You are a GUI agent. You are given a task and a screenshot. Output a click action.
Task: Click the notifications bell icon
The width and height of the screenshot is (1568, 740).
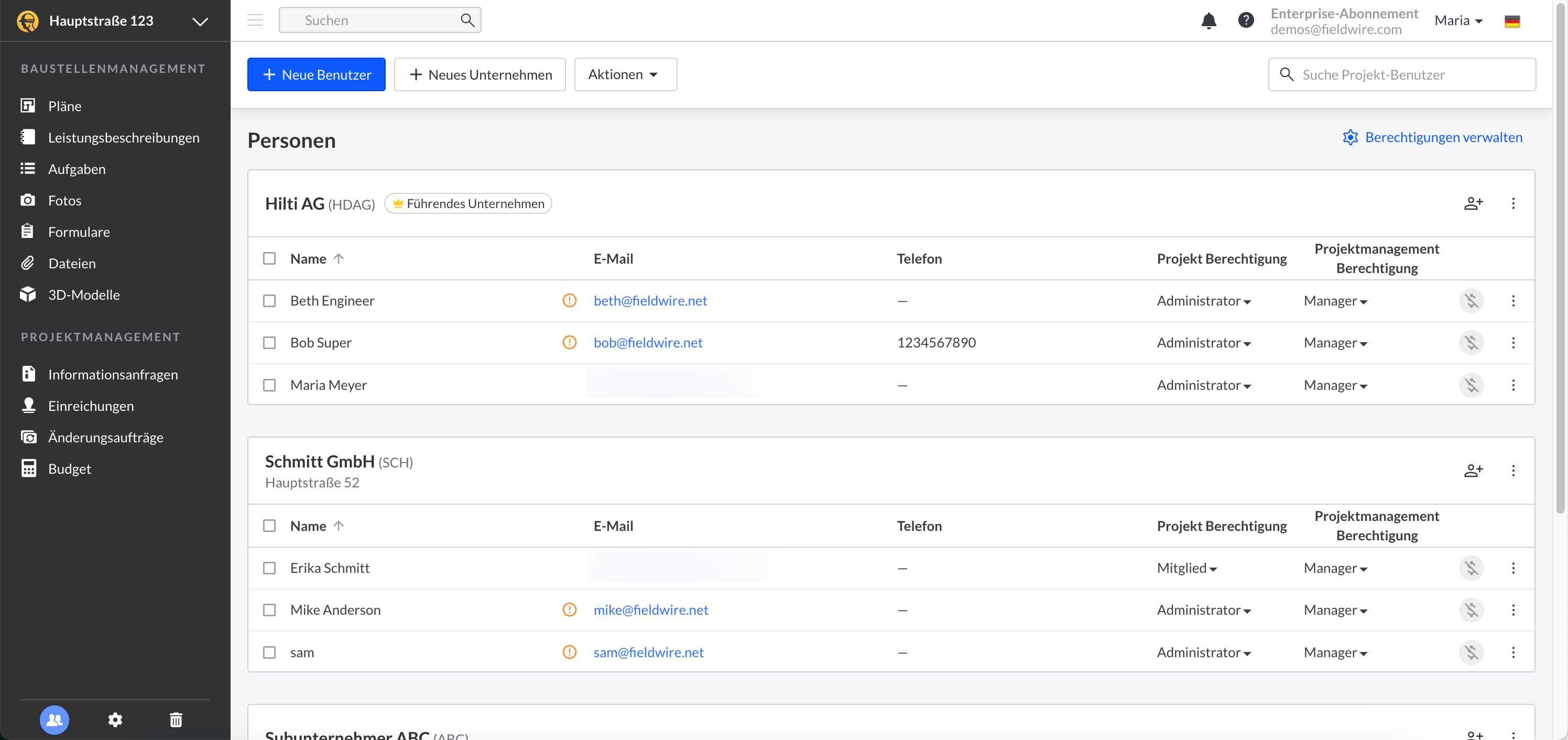pos(1208,20)
